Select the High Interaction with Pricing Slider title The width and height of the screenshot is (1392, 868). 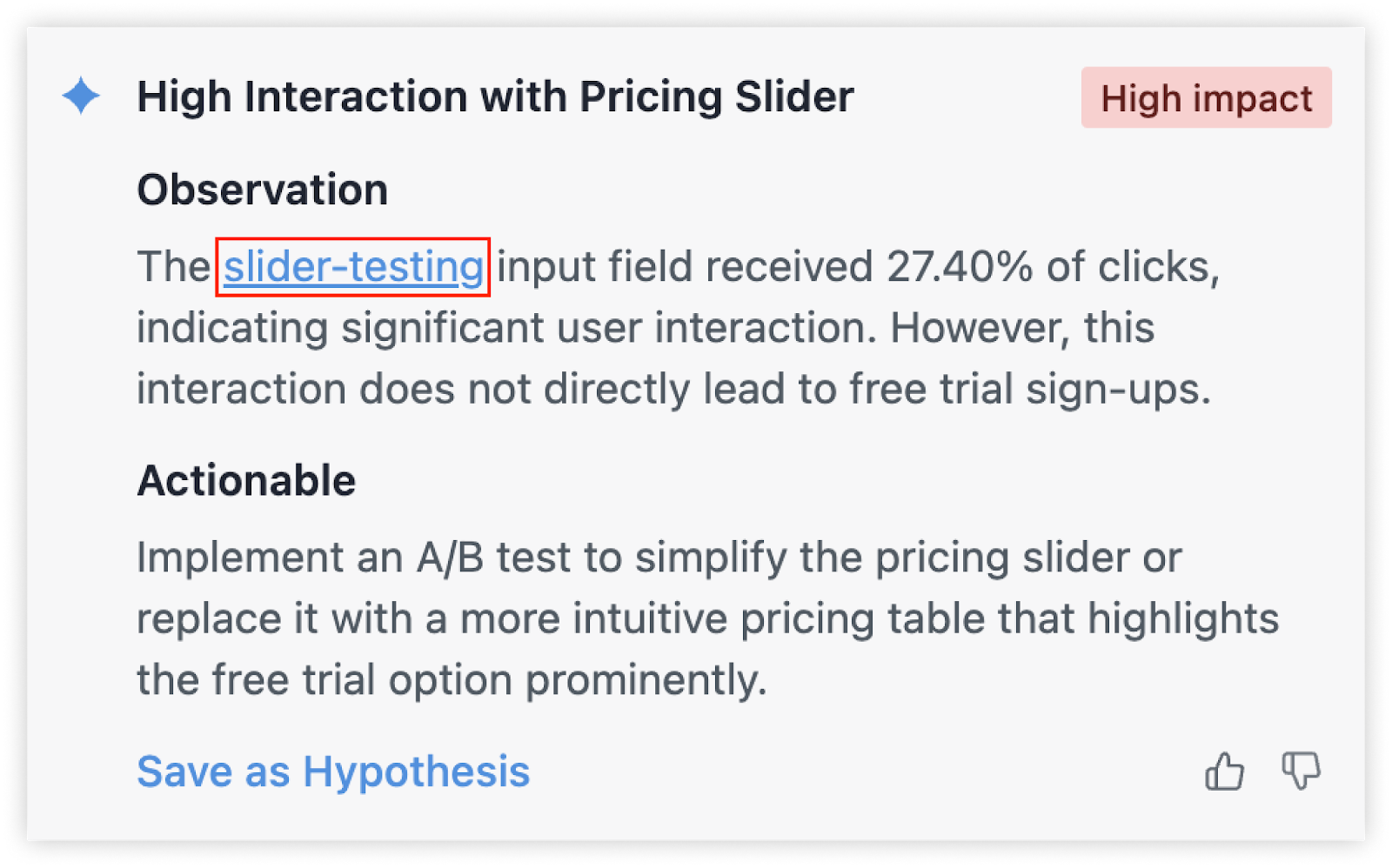495,97
